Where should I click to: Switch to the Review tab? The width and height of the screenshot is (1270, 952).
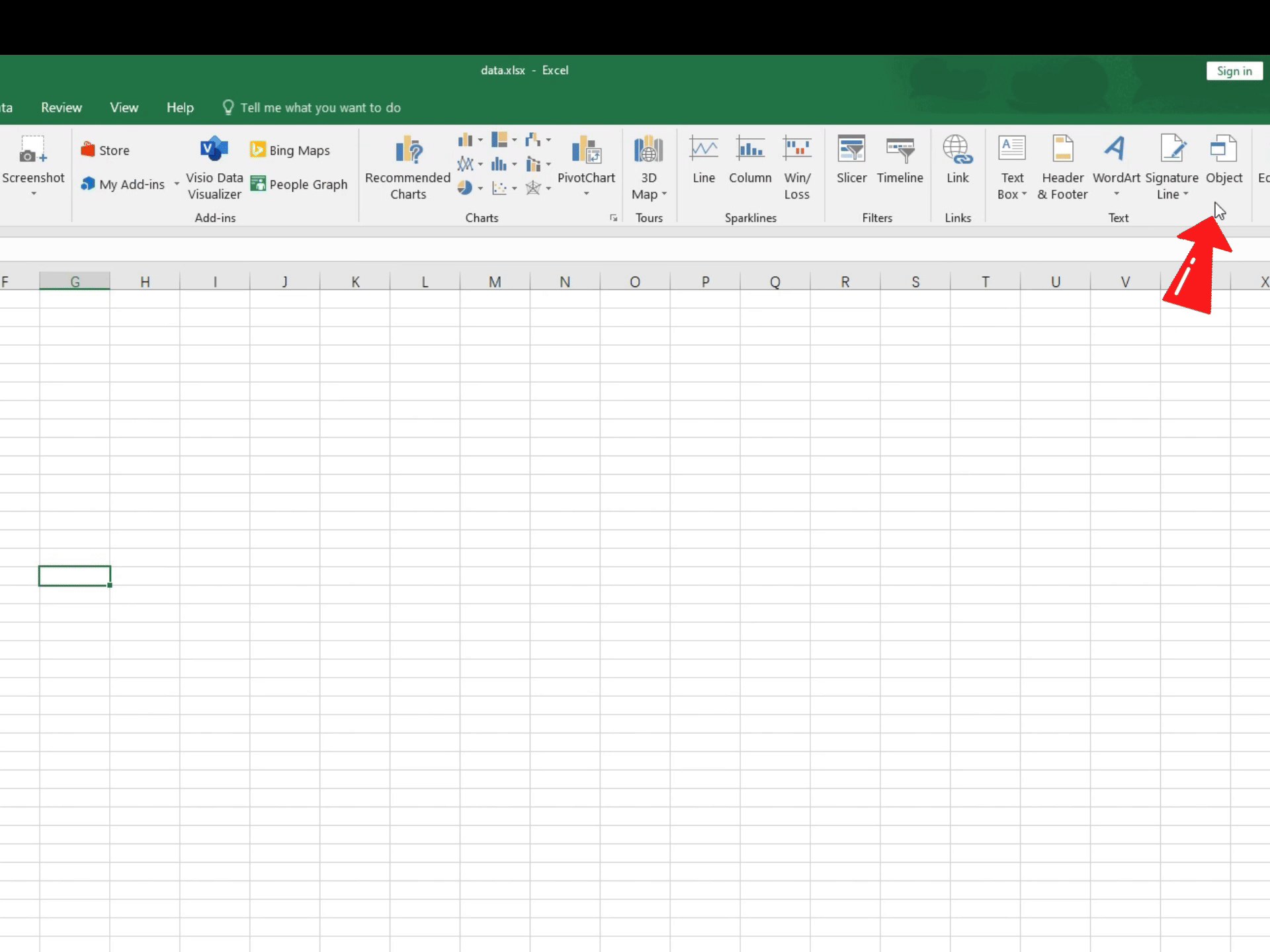coord(62,108)
